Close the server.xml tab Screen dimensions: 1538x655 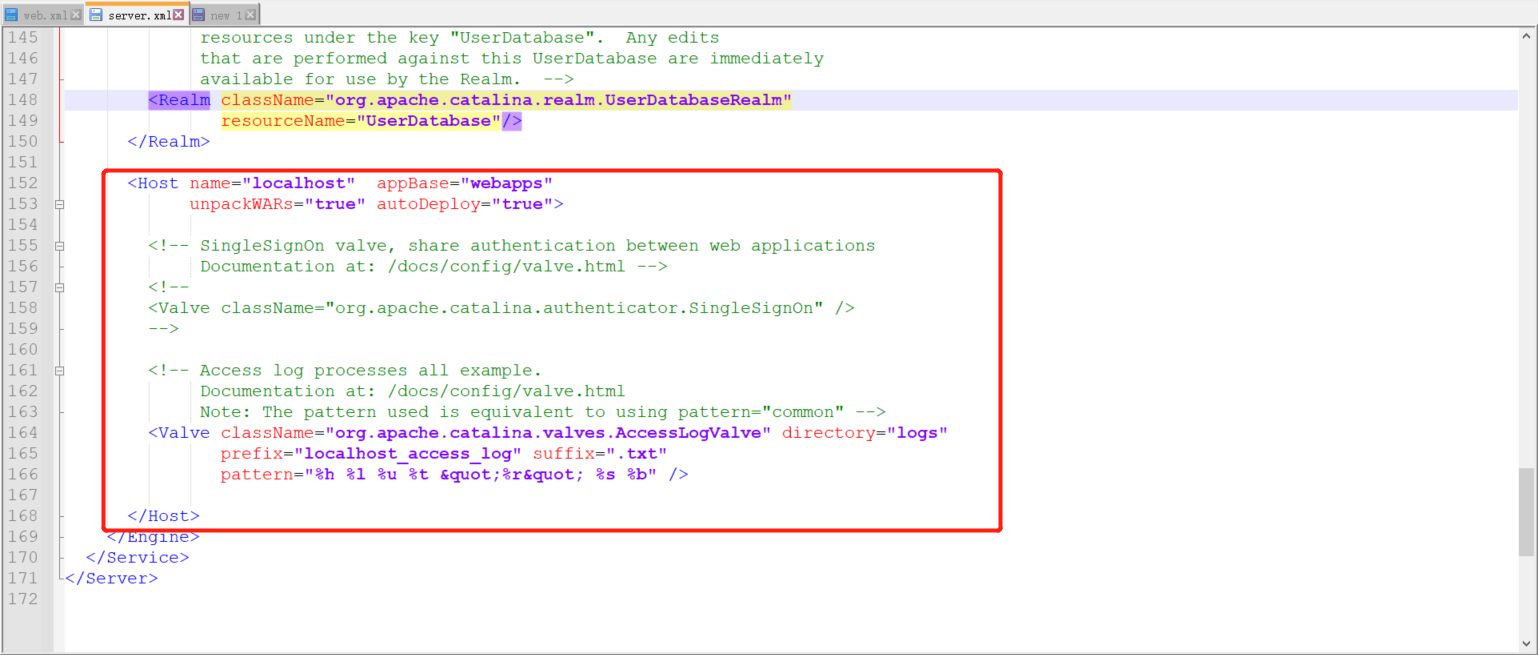click(x=178, y=16)
